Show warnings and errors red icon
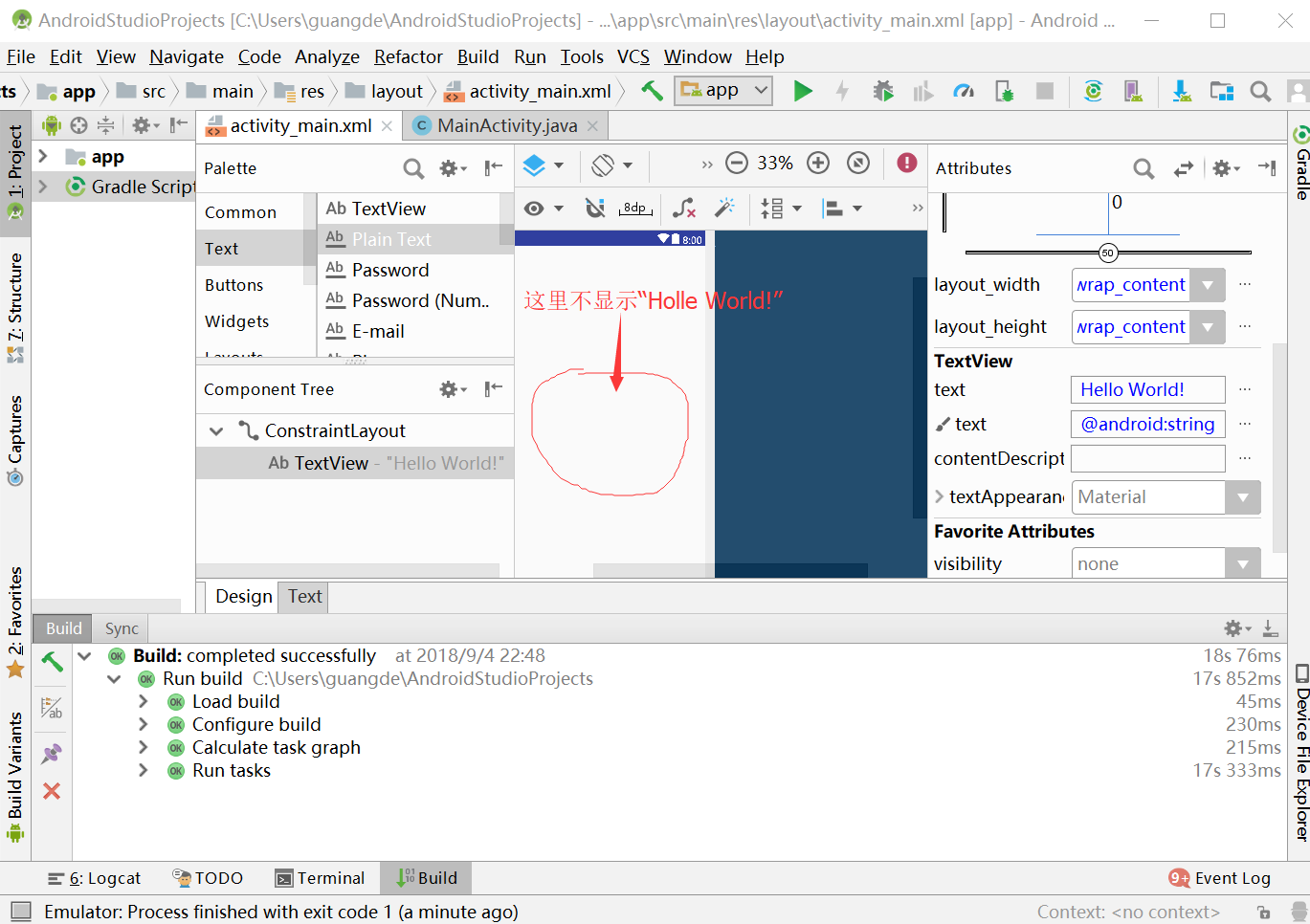 point(907,163)
